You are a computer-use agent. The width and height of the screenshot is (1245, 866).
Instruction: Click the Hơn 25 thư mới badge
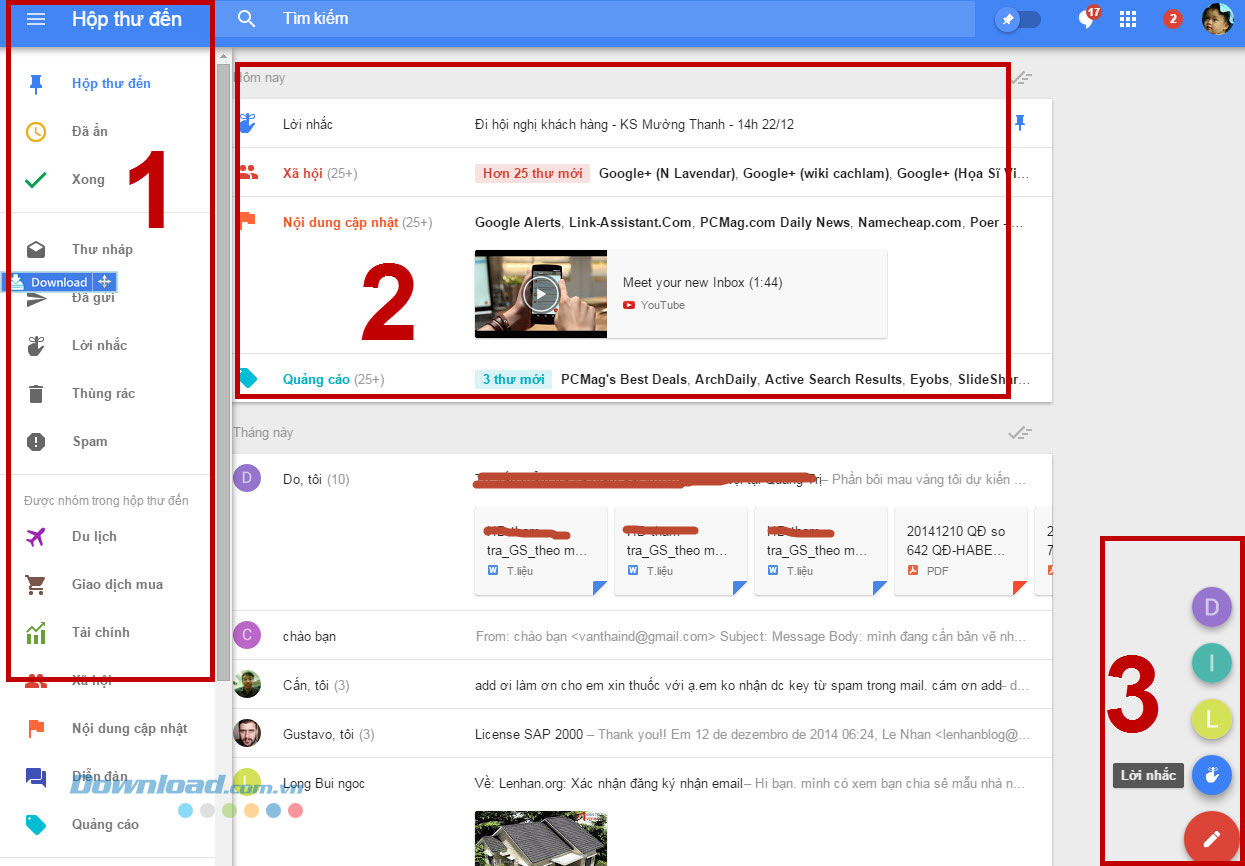coord(531,172)
